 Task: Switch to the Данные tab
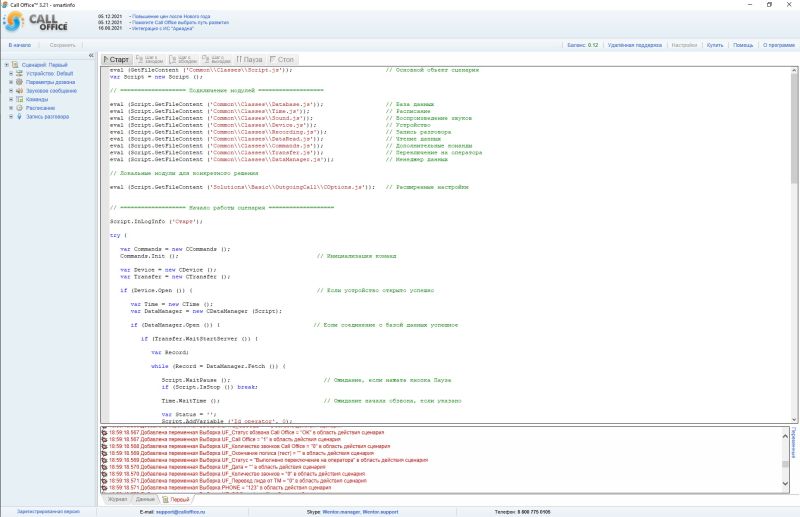145,499
